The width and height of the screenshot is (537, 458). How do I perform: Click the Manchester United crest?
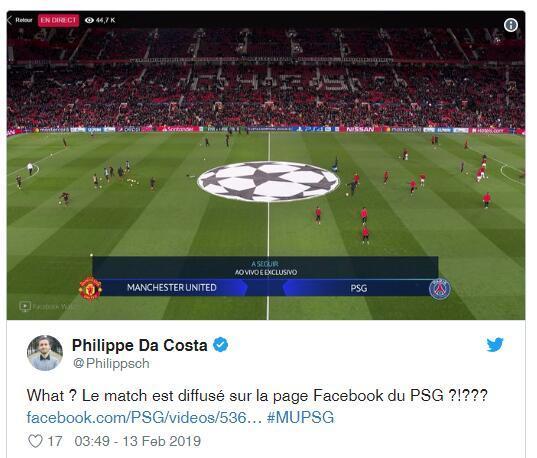(x=90, y=289)
